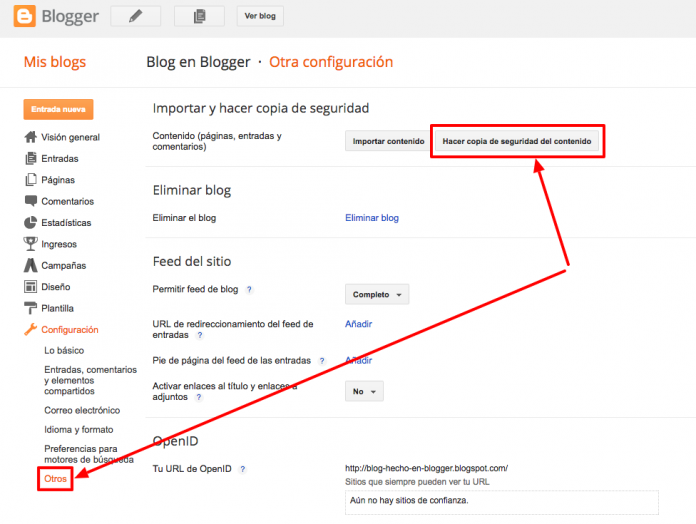
Task: Click the Entradas documents icon
Action: (30, 158)
